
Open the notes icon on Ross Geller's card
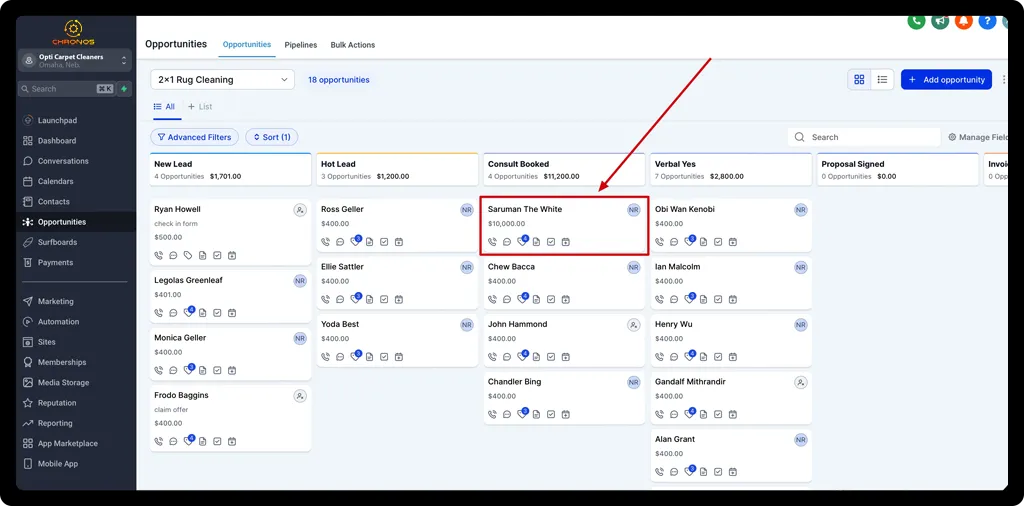coord(370,242)
